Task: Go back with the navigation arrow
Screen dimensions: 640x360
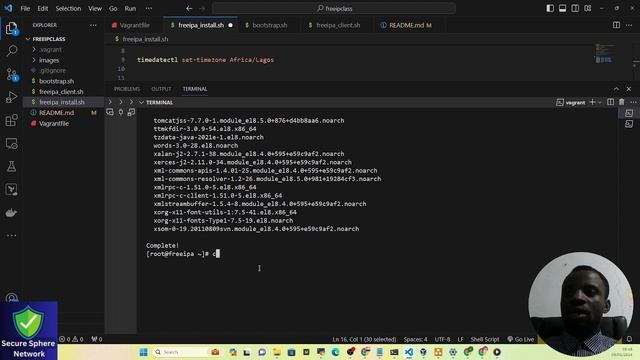Action: [x=189, y=8]
